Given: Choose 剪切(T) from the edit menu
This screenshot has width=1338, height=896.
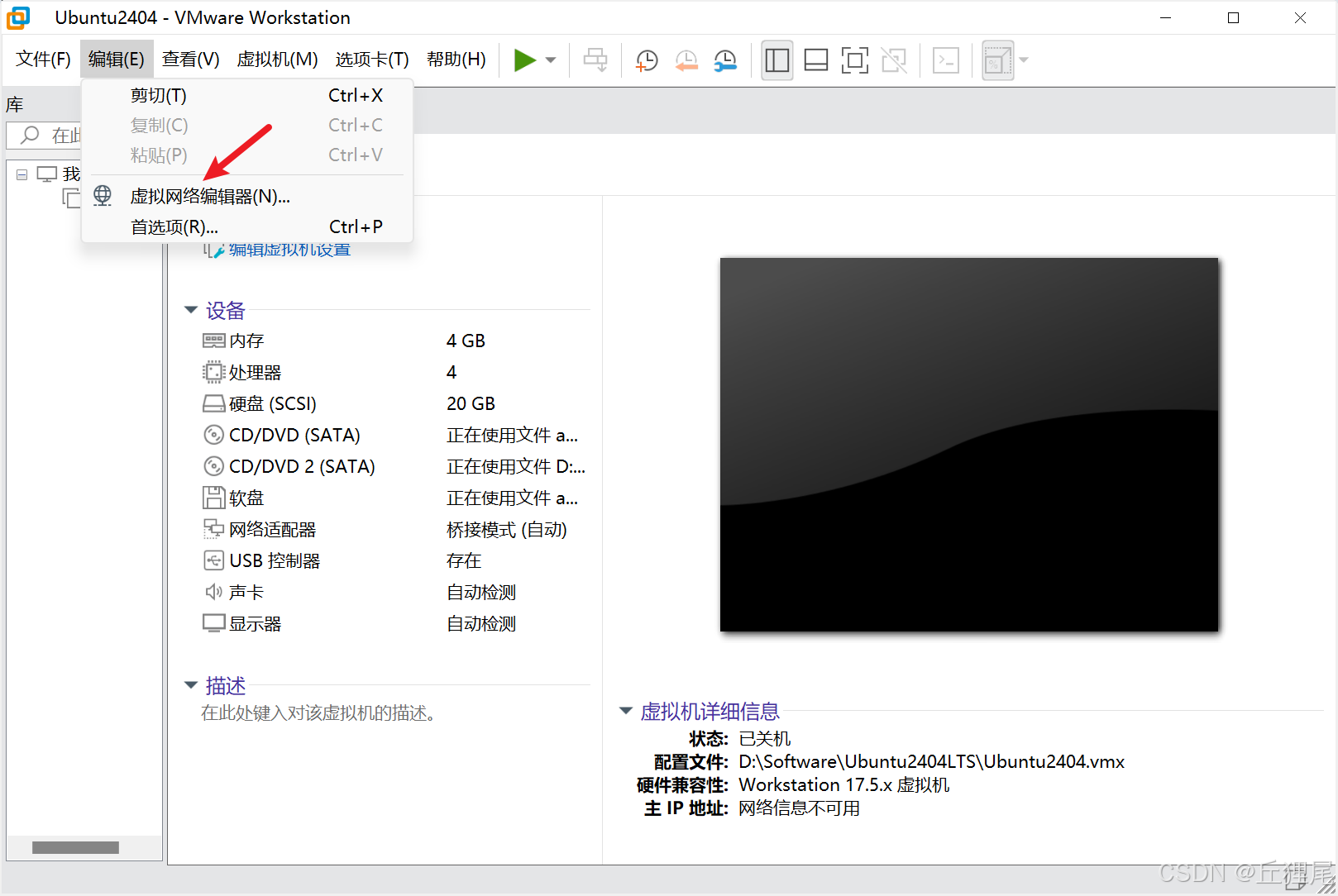Looking at the screenshot, I should pyautogui.click(x=247, y=96).
